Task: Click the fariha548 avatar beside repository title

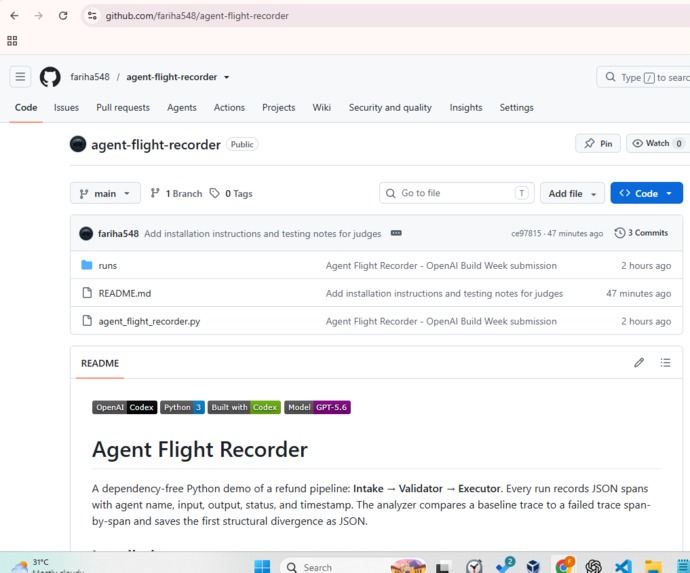Action: 78,144
